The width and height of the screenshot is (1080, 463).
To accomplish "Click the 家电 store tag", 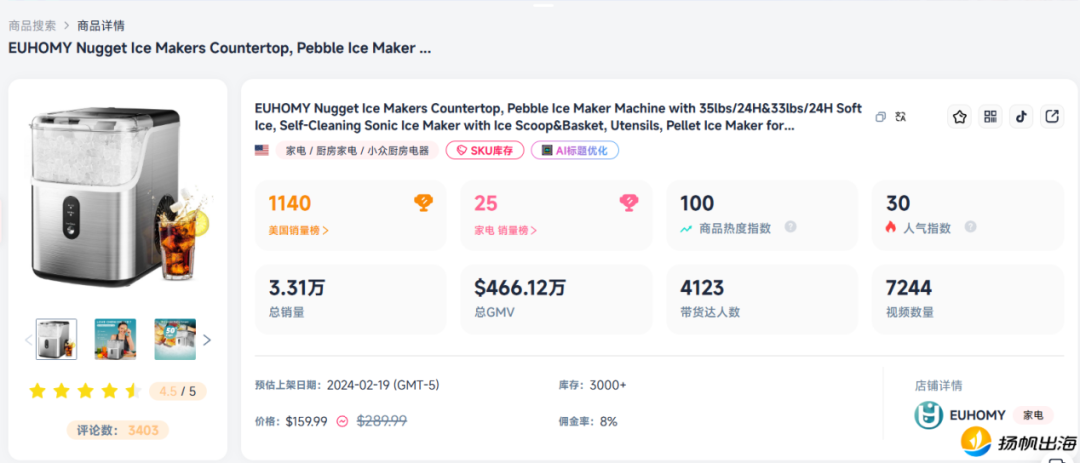I will coord(1032,415).
